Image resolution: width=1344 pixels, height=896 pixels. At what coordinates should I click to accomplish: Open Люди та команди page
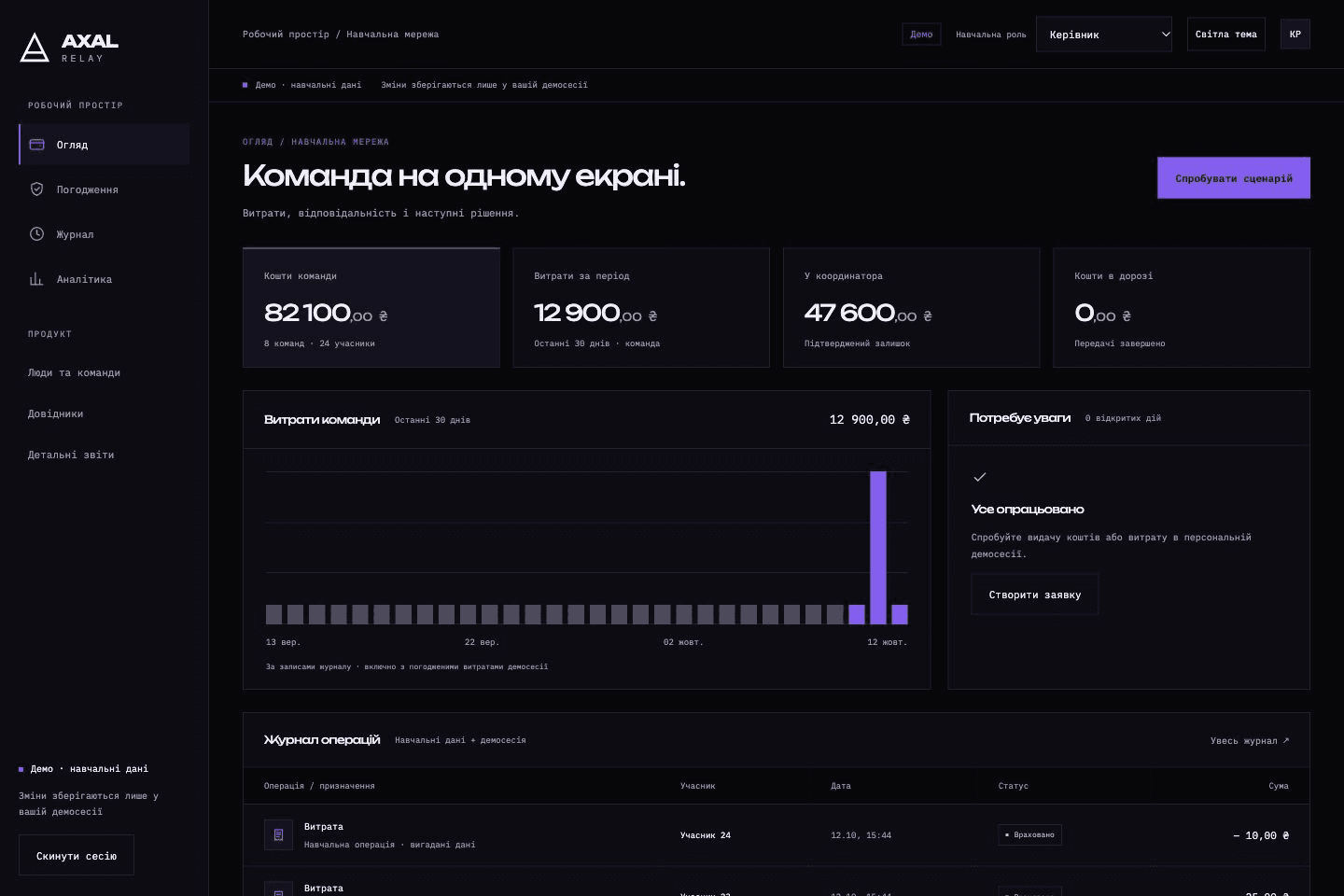[x=75, y=372]
